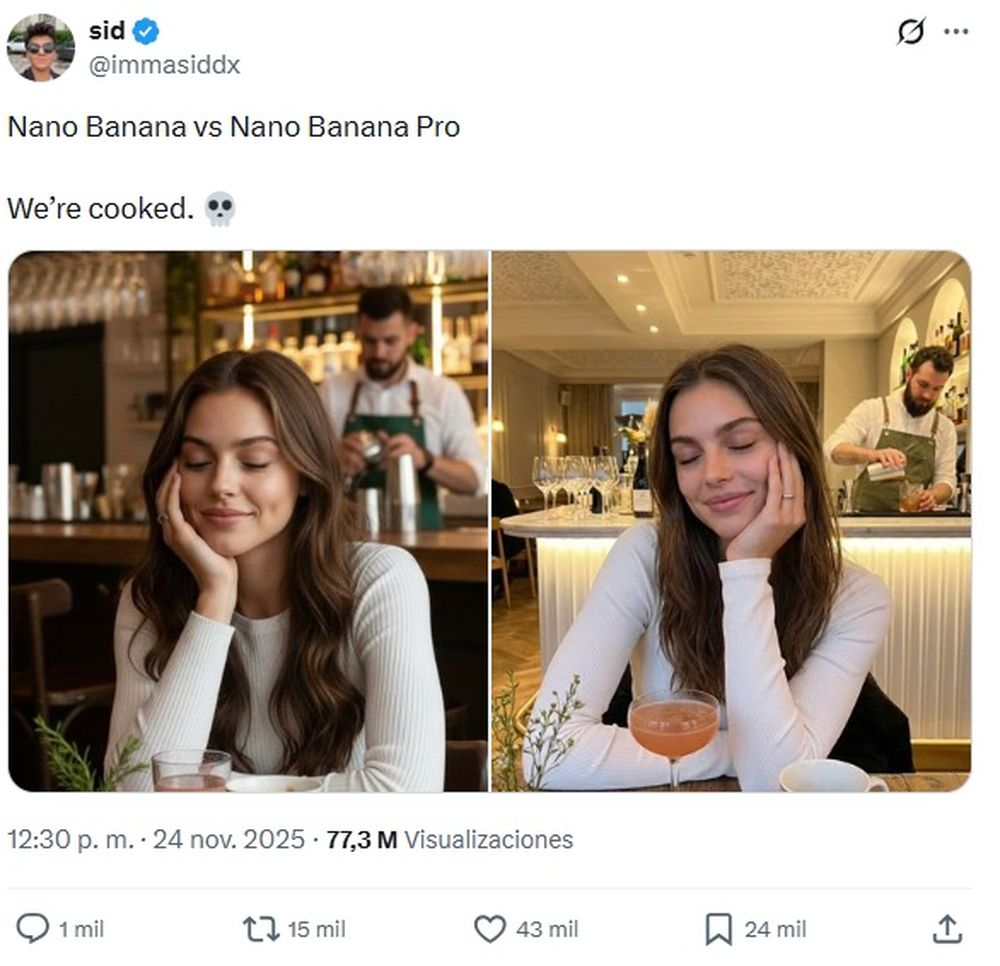Toggle the bookmark icon to save the post
This screenshot has height=966, width=1000.
point(718,929)
